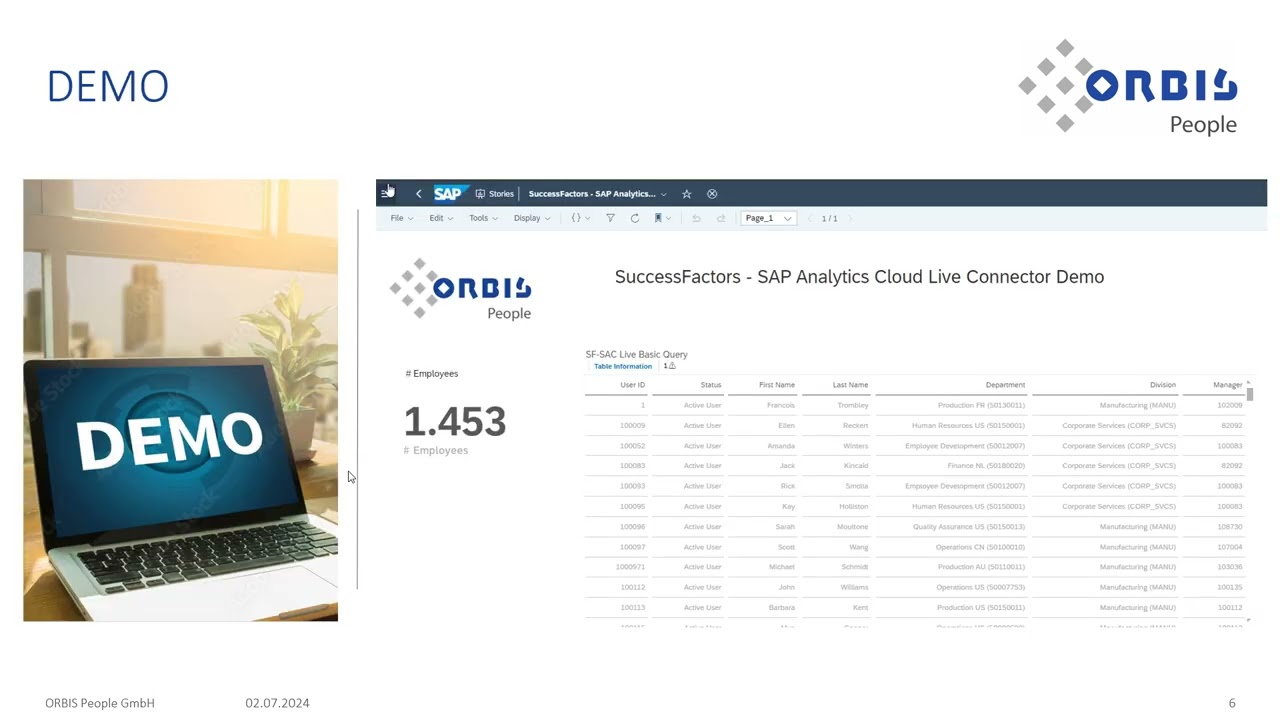Click last name cell Schmidt
Screen dimensions: 1280x720
pyautogui.click(x=854, y=567)
